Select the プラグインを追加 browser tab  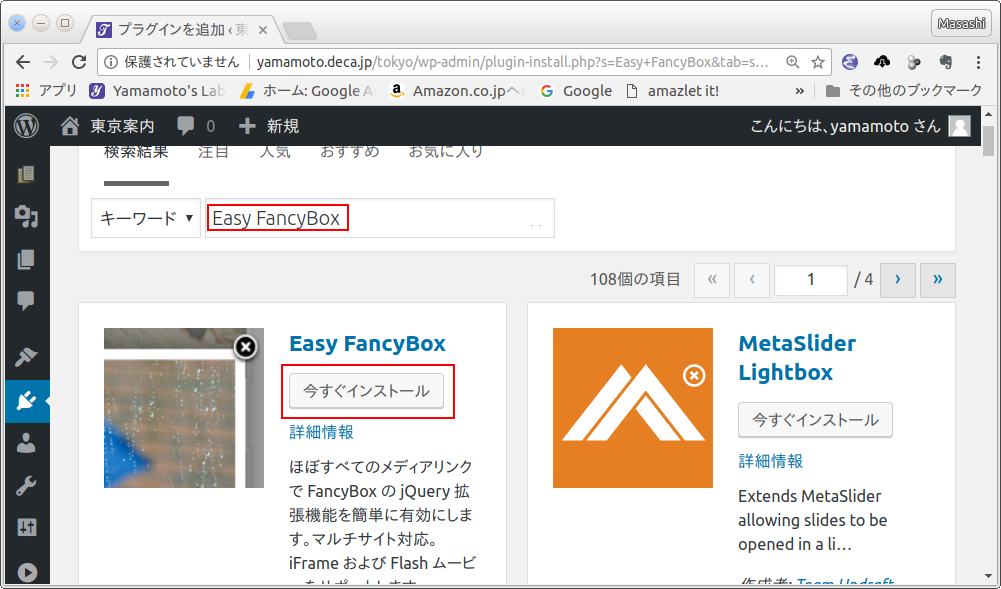[x=182, y=29]
